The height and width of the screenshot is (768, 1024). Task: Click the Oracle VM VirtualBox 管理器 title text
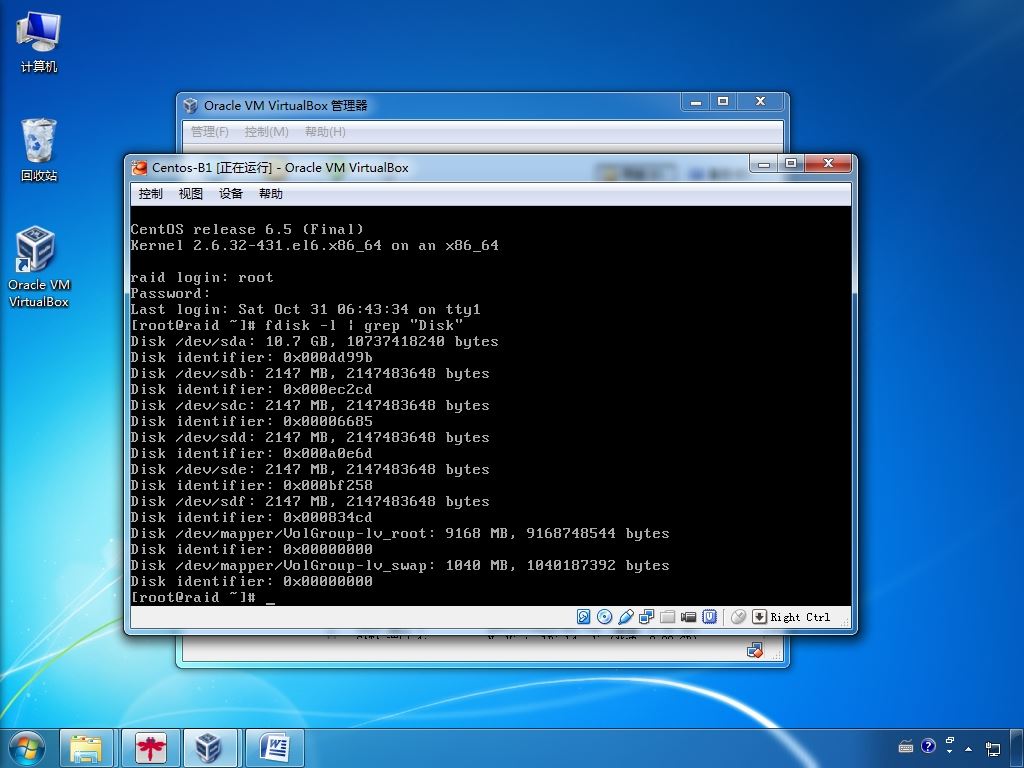[x=285, y=106]
